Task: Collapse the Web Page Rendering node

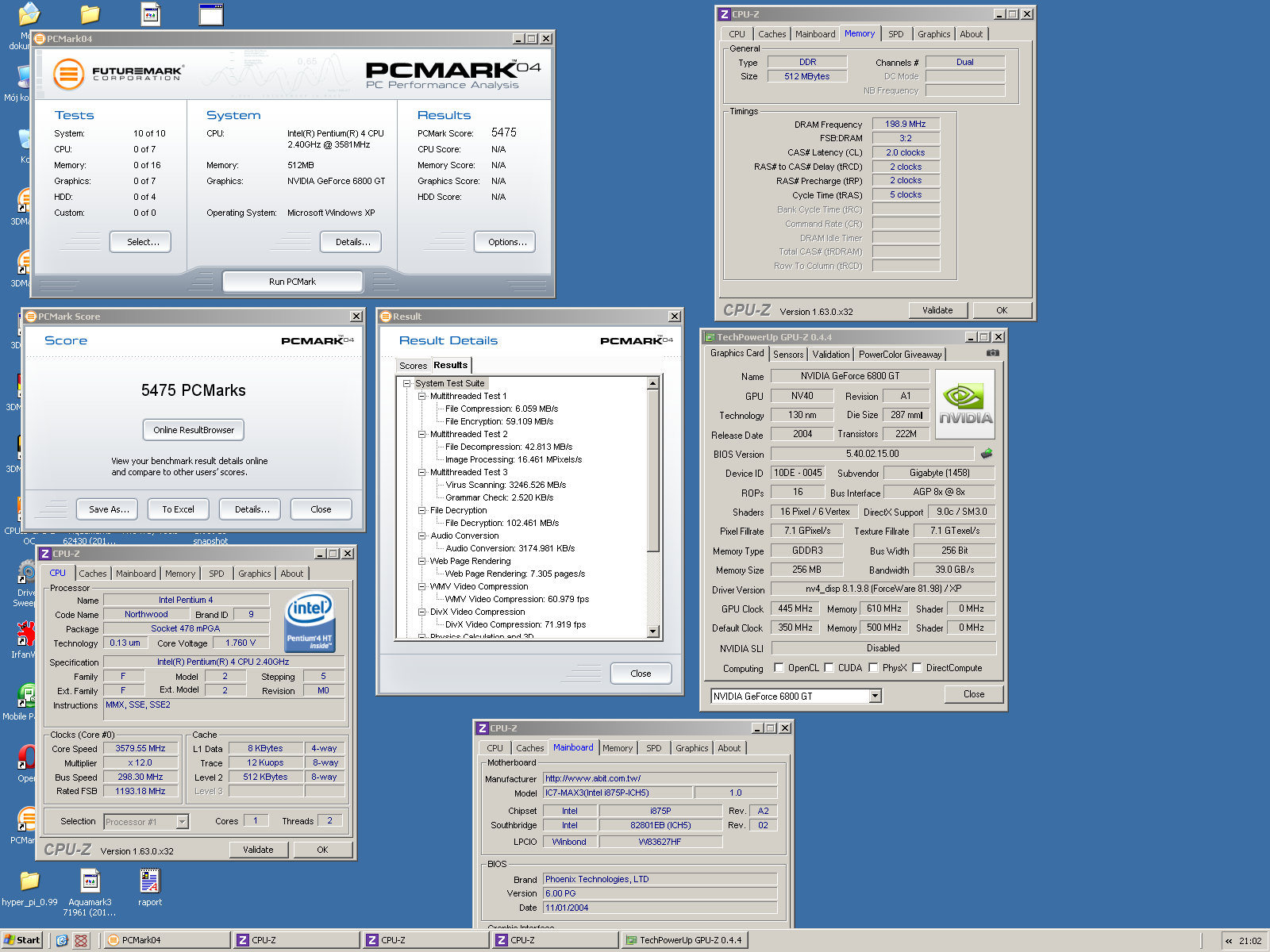Action: coord(422,561)
